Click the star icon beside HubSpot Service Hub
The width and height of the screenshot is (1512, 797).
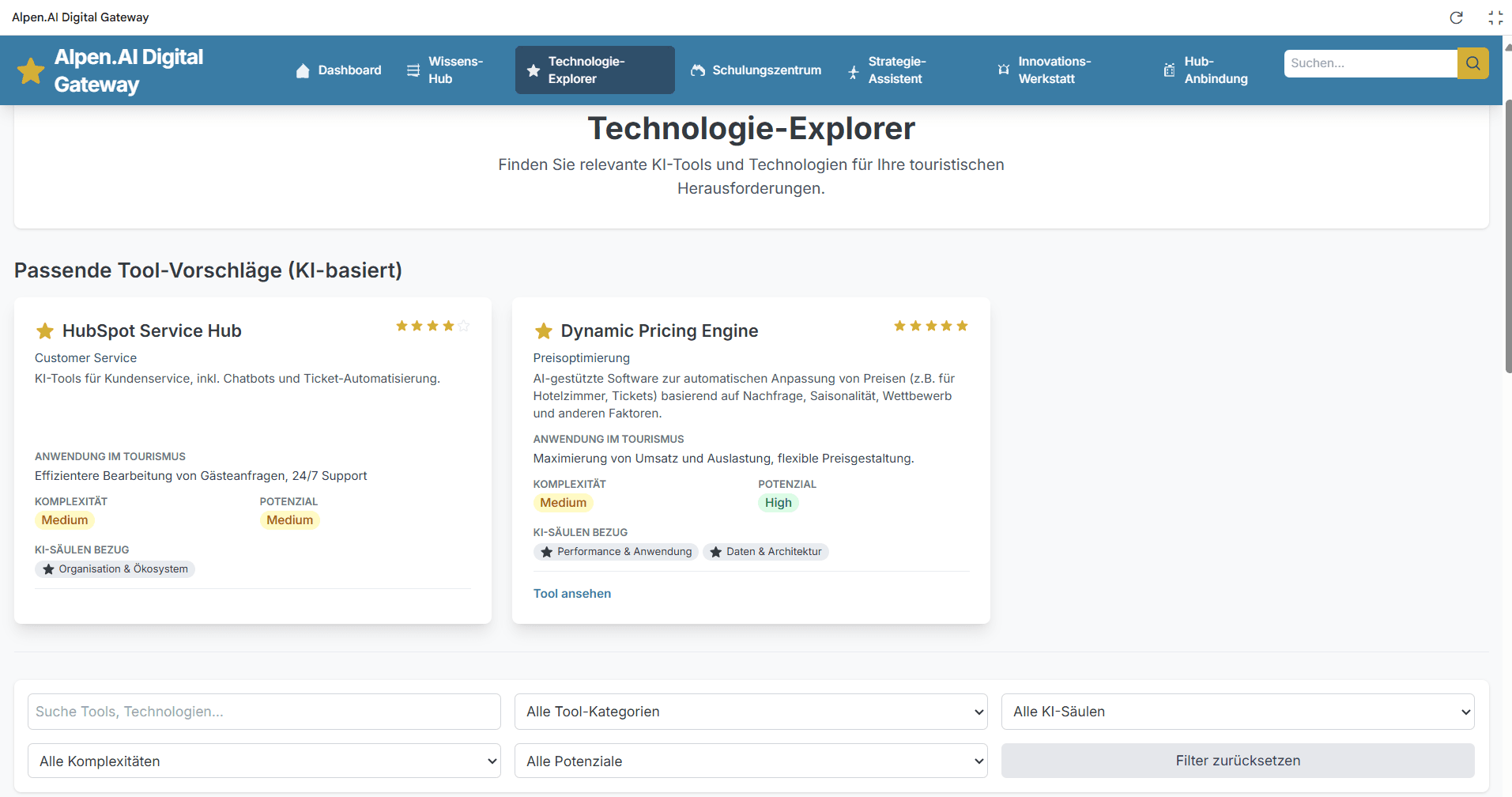click(x=45, y=331)
